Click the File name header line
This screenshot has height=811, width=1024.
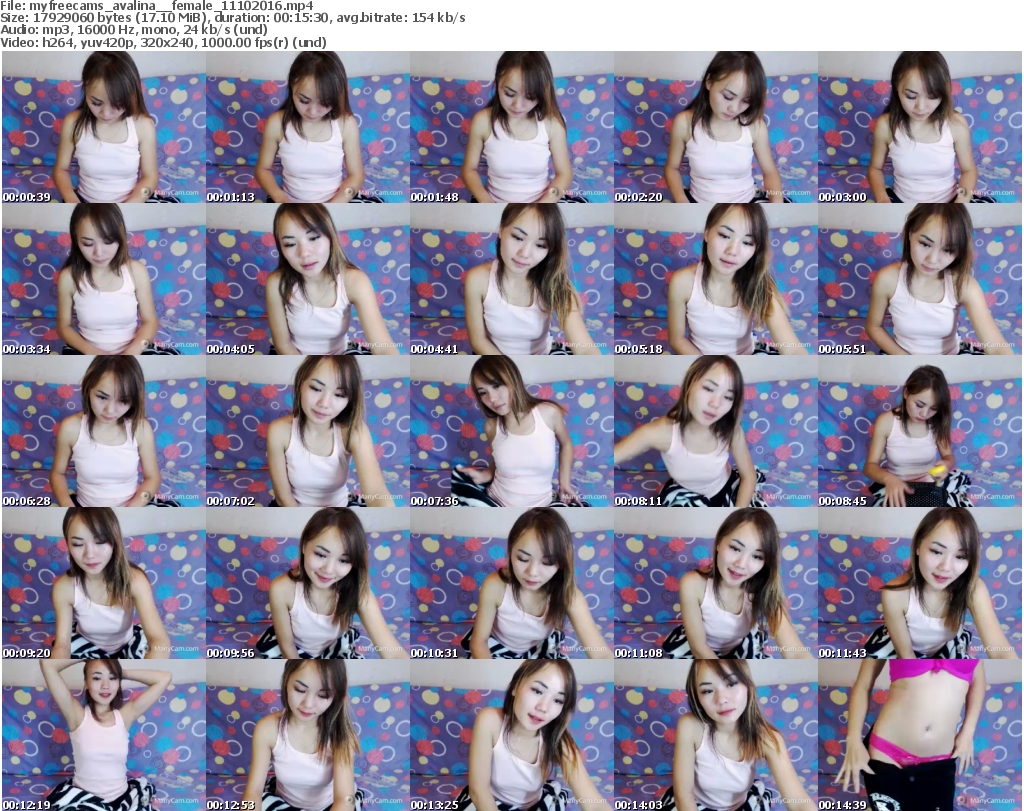tap(157, 6)
